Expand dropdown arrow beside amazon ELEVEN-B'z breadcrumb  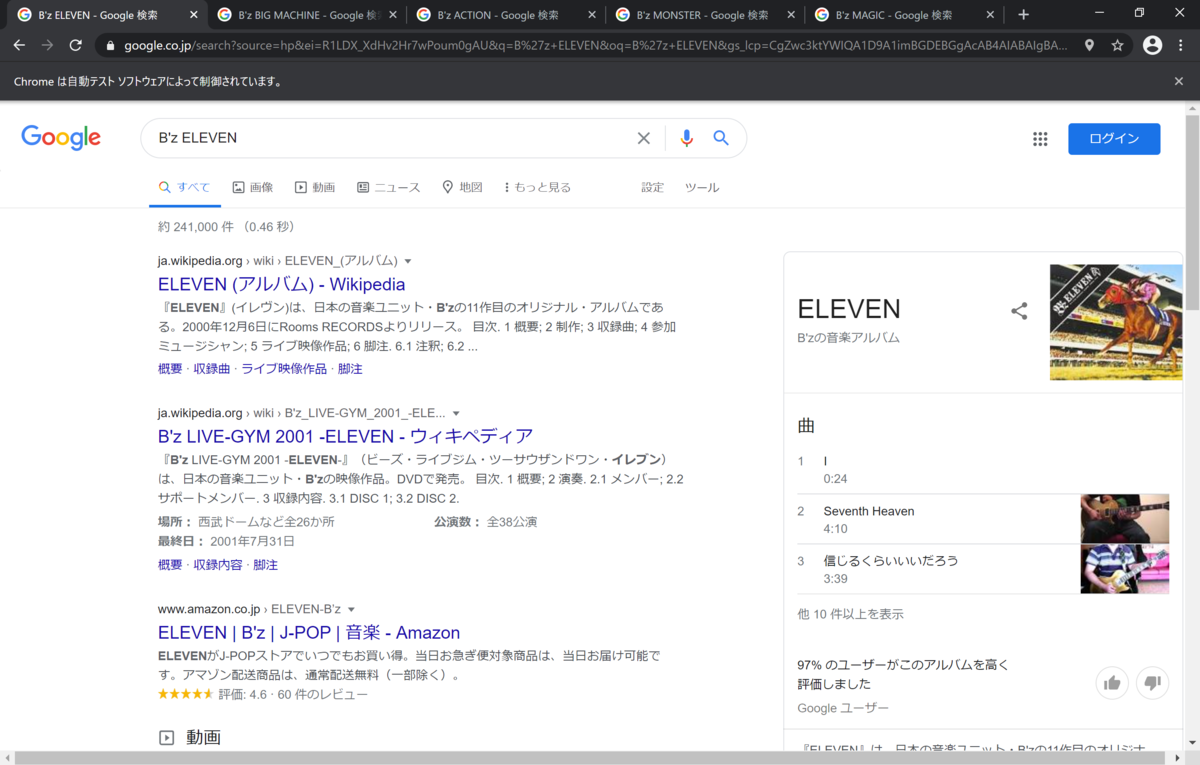(x=351, y=609)
